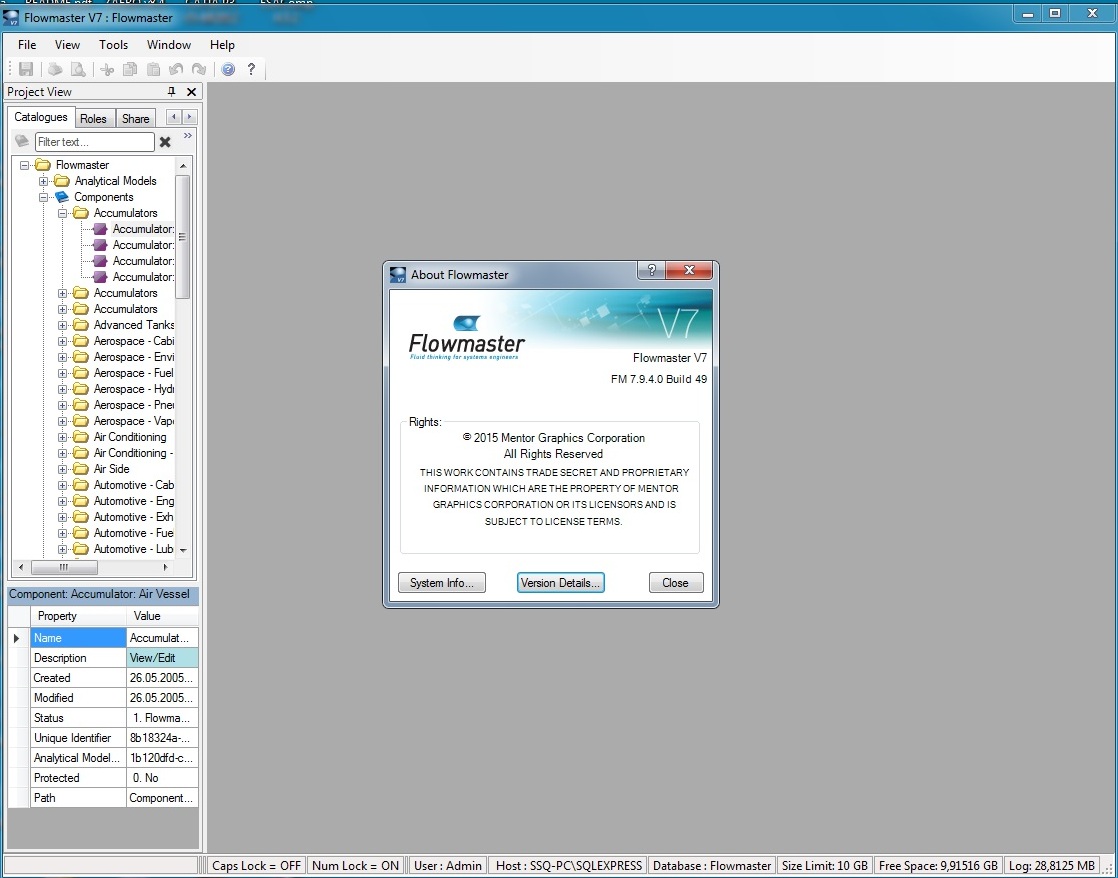This screenshot has width=1118, height=878.
Task: Open the File menu
Action: click(27, 45)
